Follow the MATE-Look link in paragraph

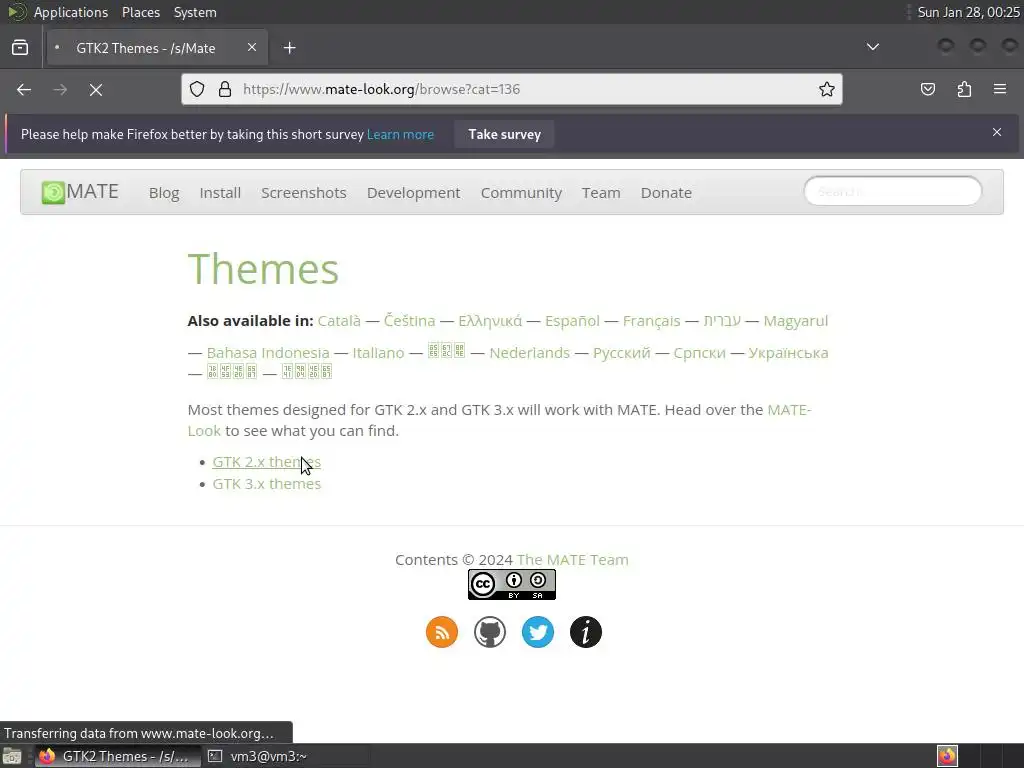coord(789,409)
